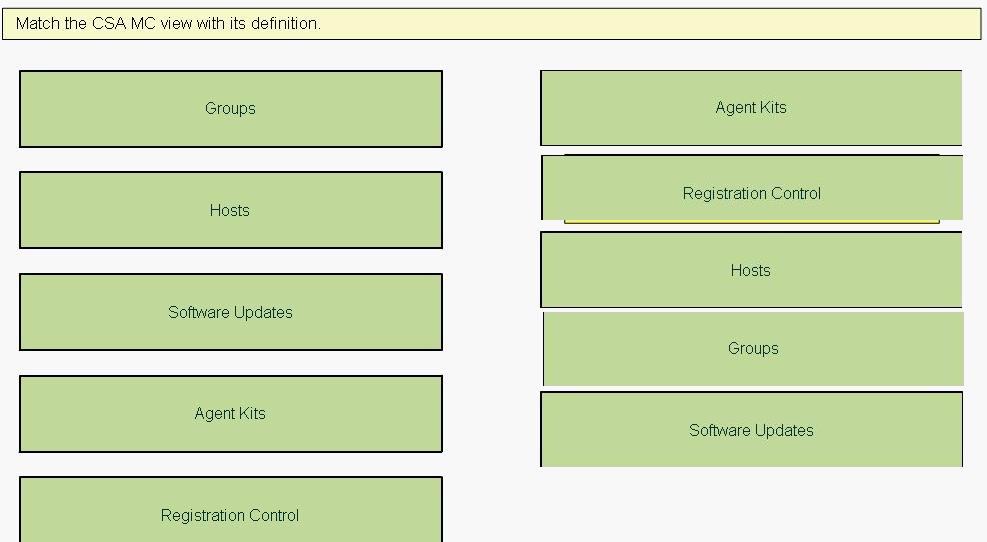Screen dimensions: 987x542
Task: Select the Hosts box in the left column
Action: coord(231,210)
